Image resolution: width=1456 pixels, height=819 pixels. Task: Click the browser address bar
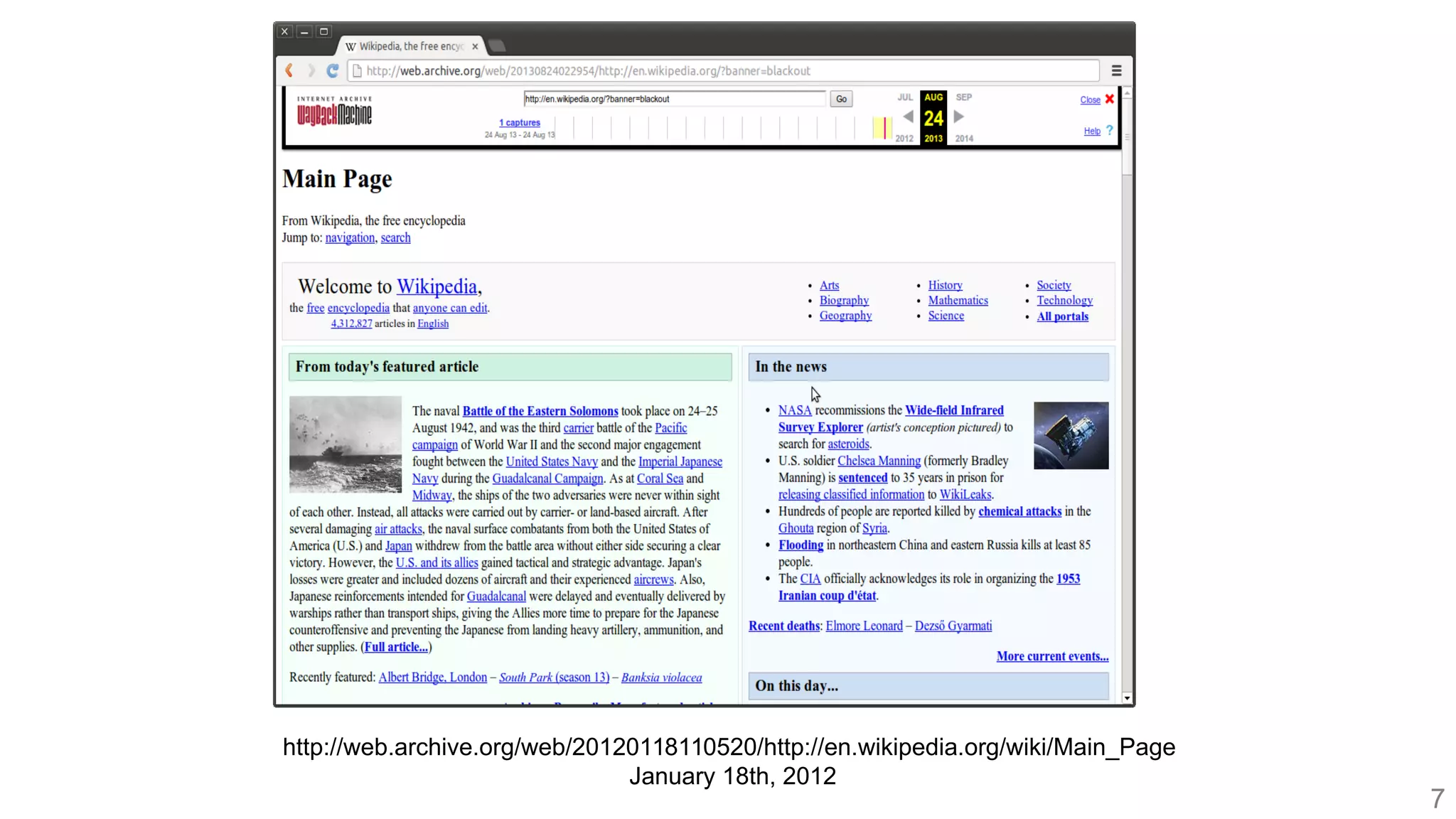point(723,70)
